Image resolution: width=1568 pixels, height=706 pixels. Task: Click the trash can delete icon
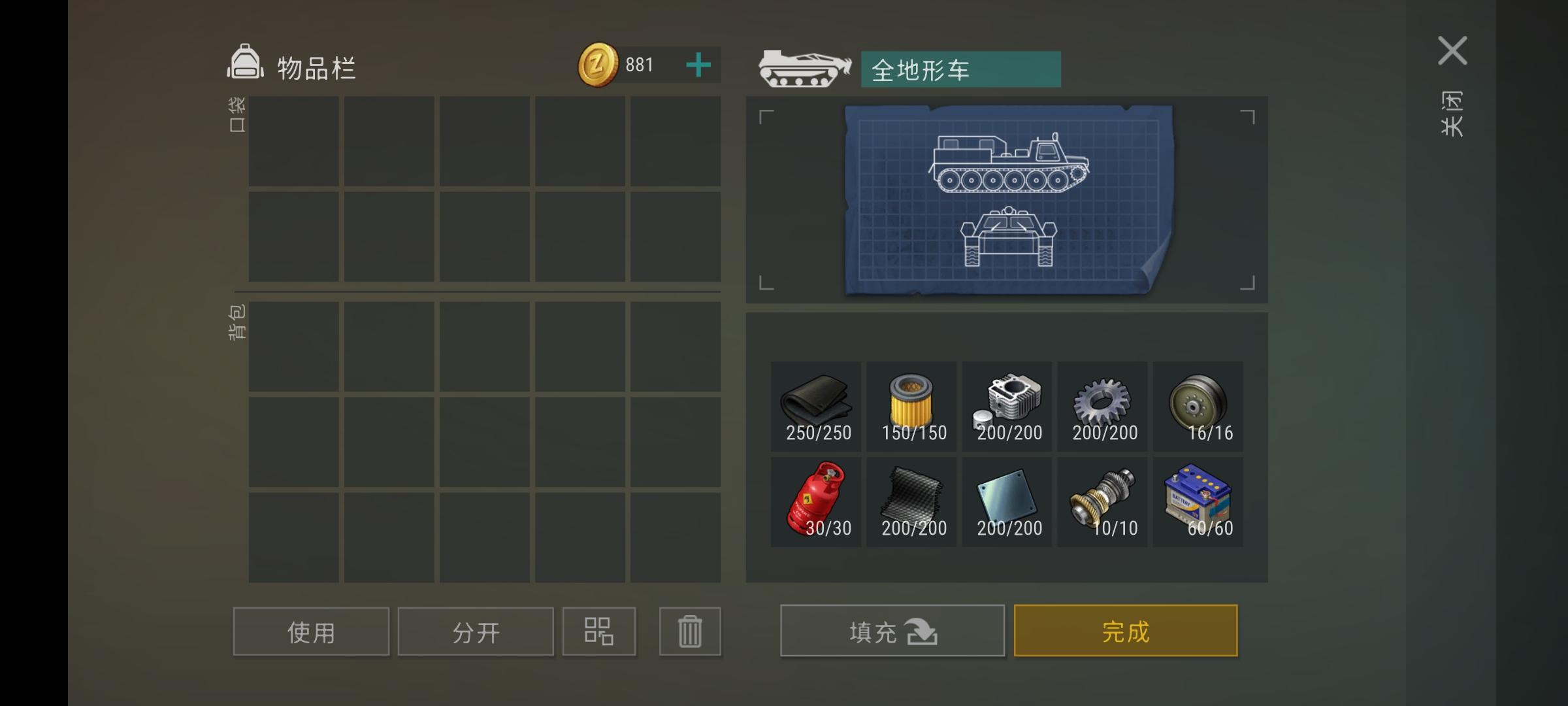click(x=690, y=631)
